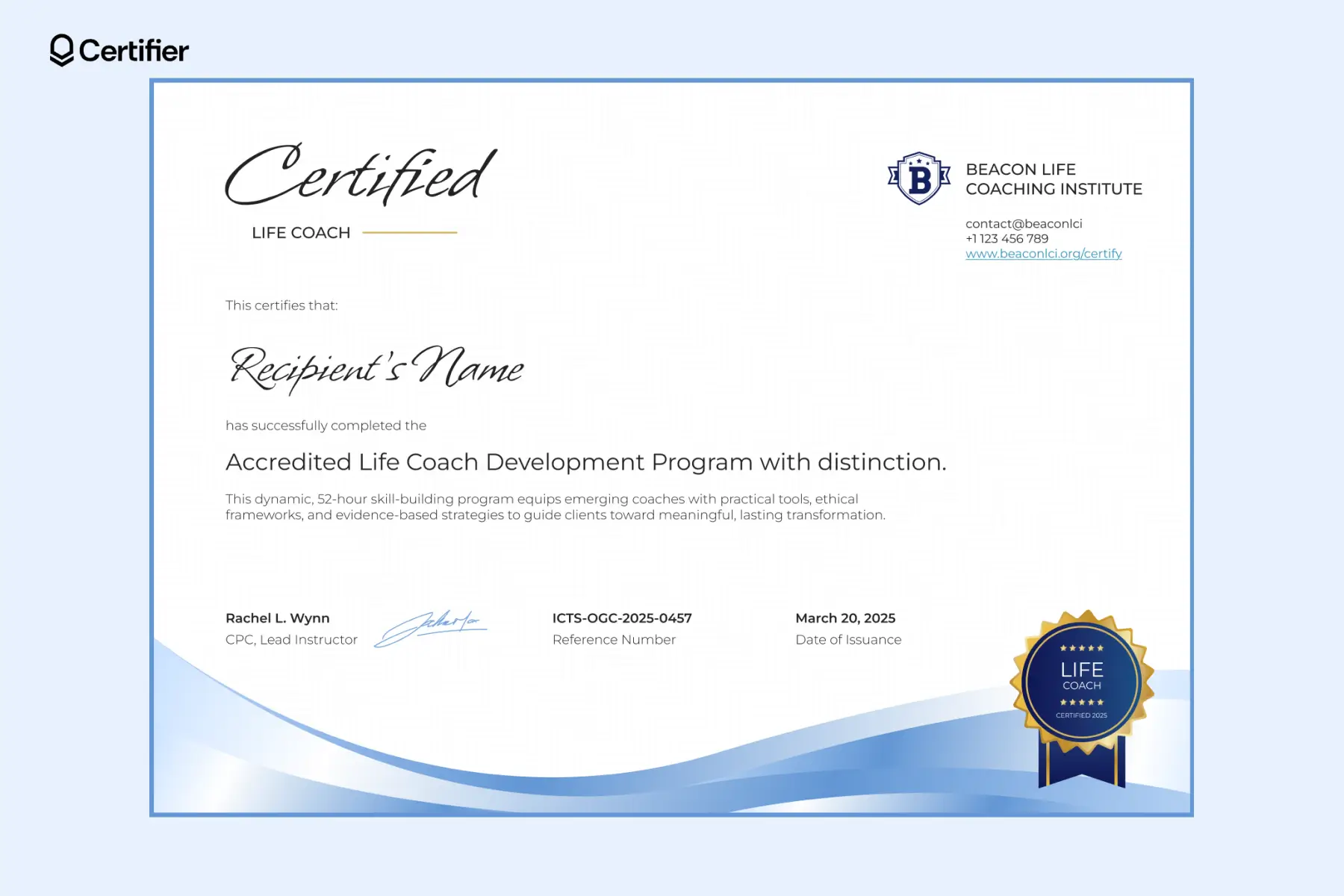Image resolution: width=1344 pixels, height=896 pixels.
Task: Select the 52-hour program description paragraph
Action: tap(556, 507)
